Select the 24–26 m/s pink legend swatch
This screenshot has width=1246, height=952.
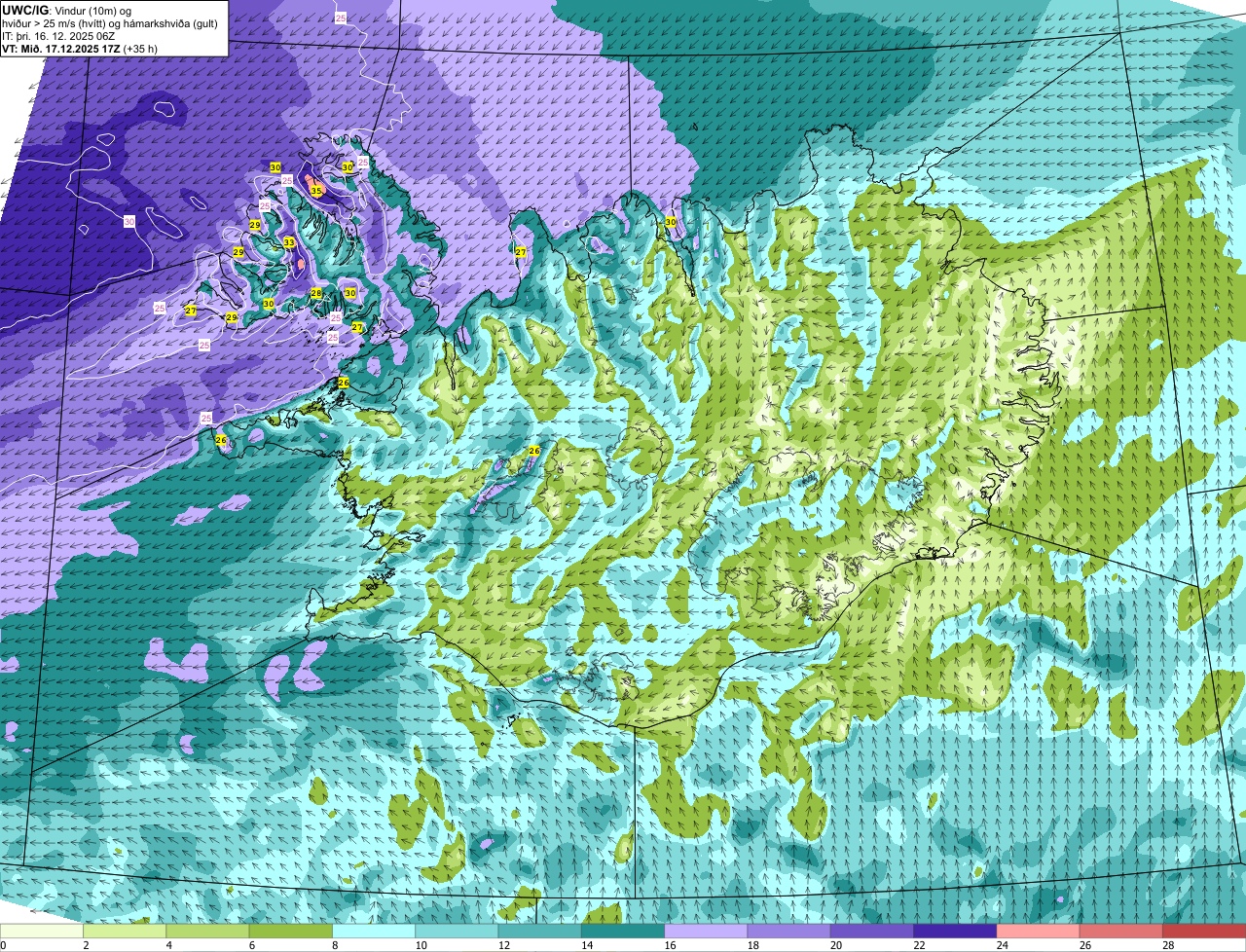point(1039,932)
